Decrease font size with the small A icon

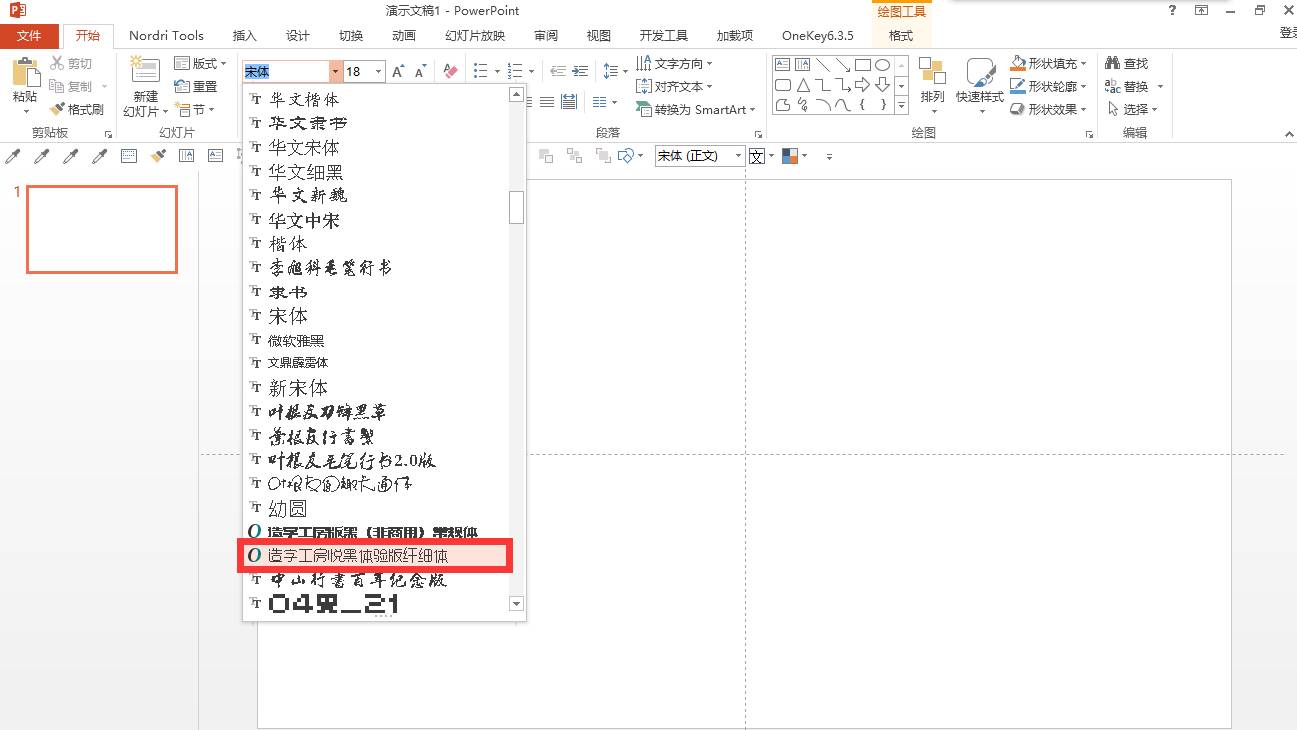(420, 72)
